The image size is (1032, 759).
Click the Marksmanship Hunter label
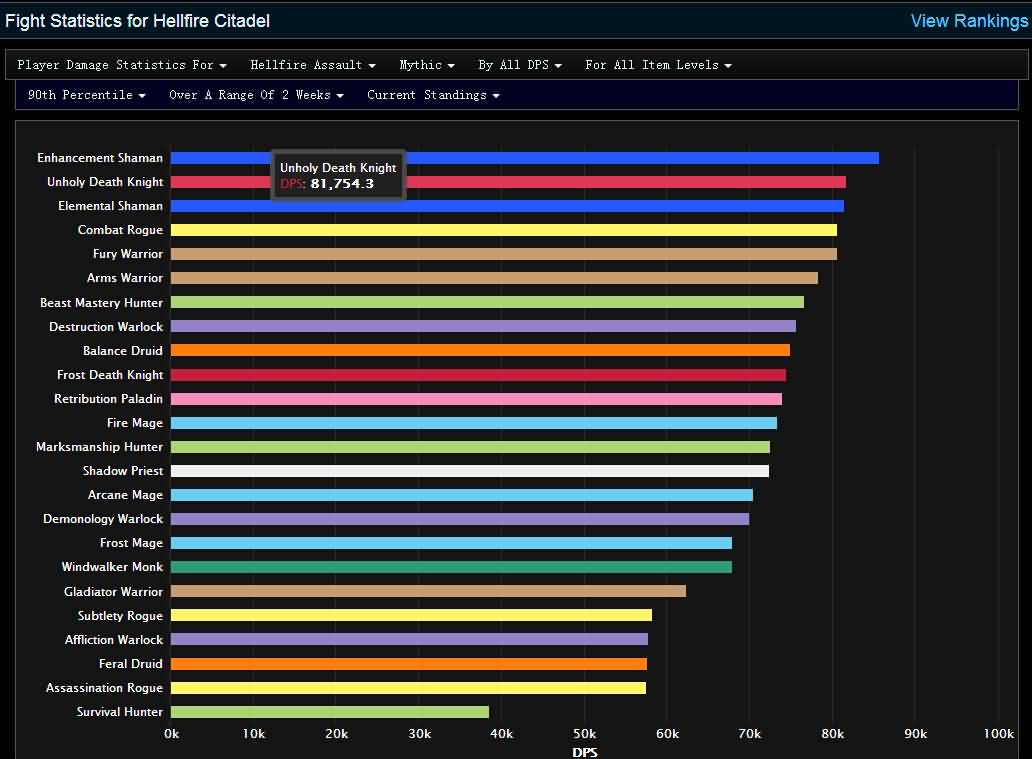tap(99, 447)
